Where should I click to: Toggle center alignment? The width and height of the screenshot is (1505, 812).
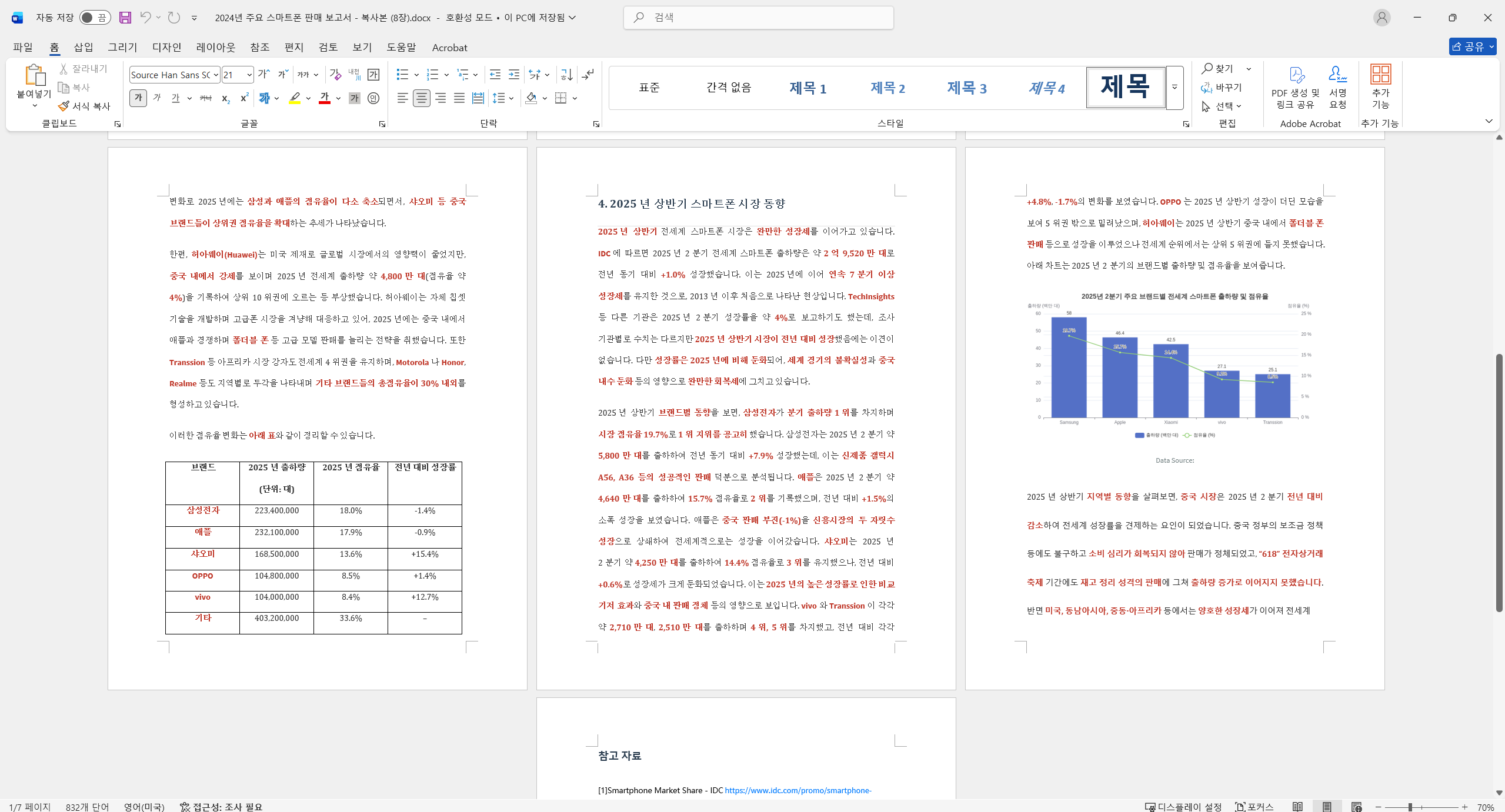pyautogui.click(x=421, y=98)
